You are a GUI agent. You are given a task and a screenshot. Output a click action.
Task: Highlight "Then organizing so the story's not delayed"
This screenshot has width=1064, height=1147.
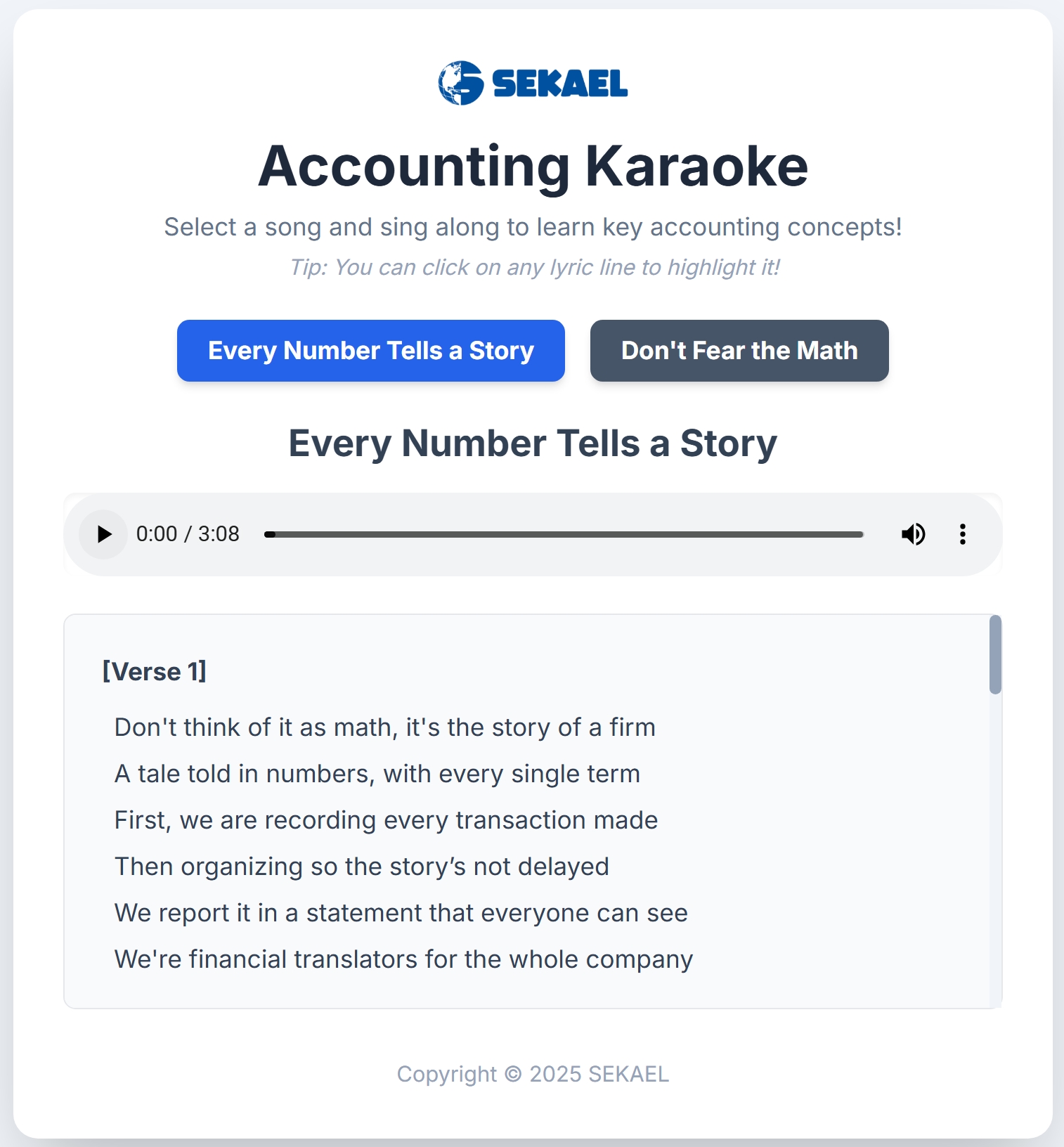coord(361,867)
